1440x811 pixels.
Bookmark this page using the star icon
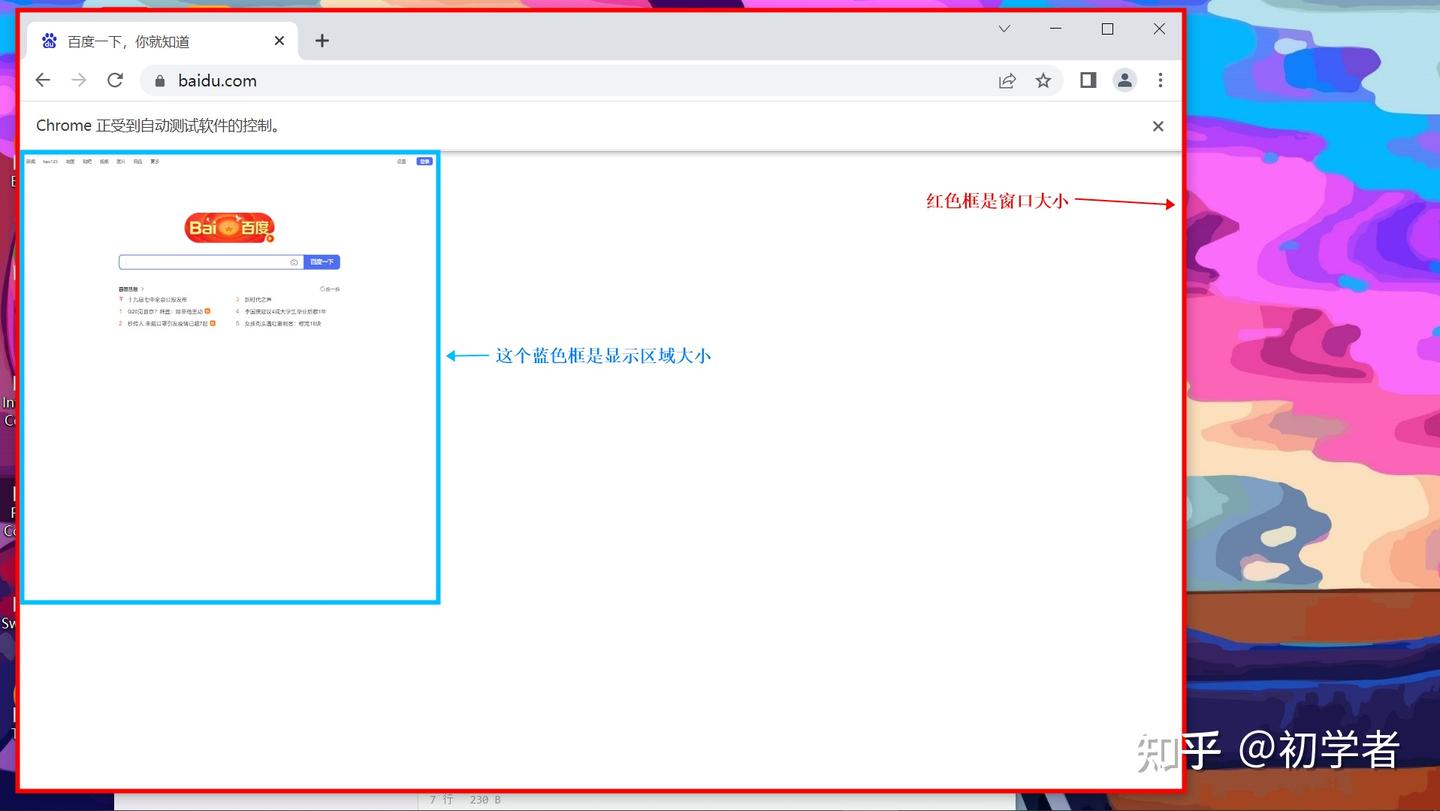pos(1043,80)
